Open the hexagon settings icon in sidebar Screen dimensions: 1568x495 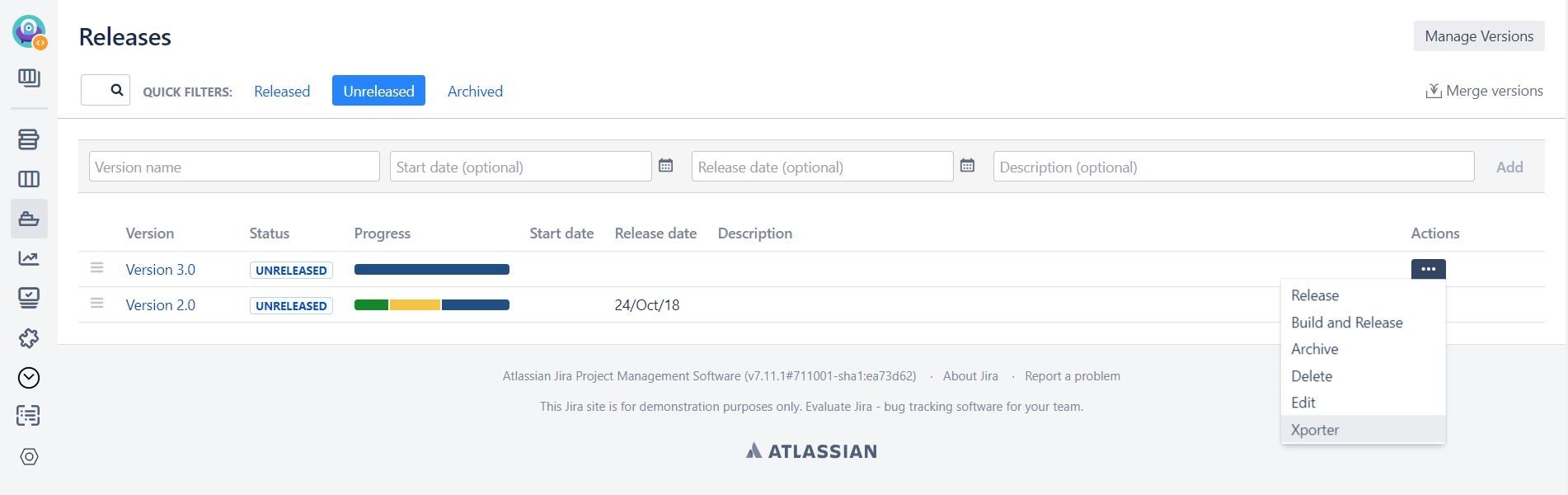point(29,457)
